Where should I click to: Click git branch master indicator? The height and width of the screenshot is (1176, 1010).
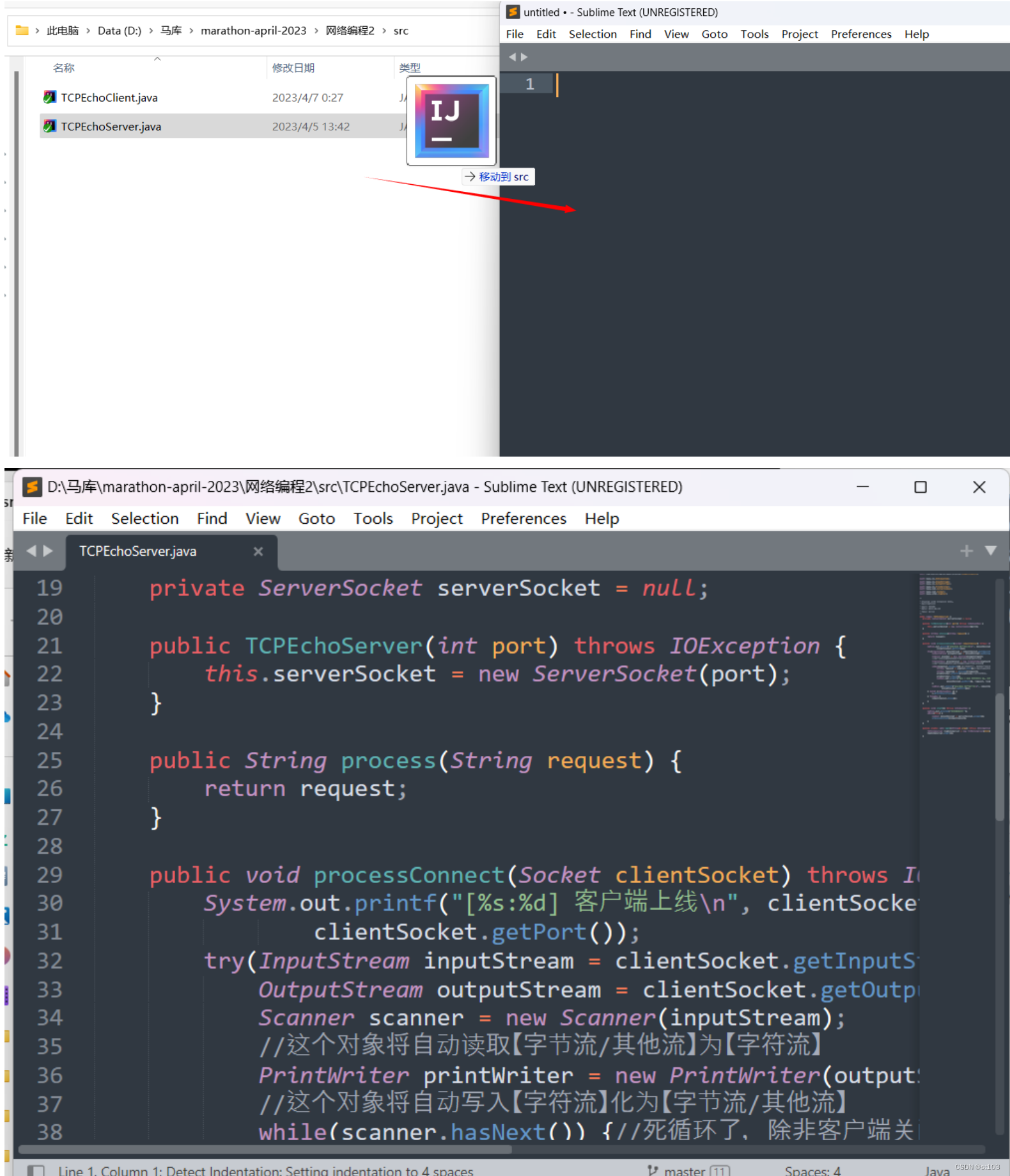(x=688, y=1170)
